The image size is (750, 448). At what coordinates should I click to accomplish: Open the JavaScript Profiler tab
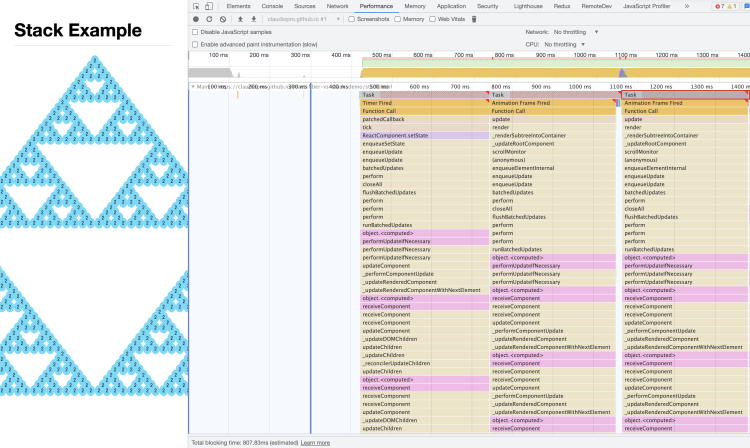[x=646, y=6]
